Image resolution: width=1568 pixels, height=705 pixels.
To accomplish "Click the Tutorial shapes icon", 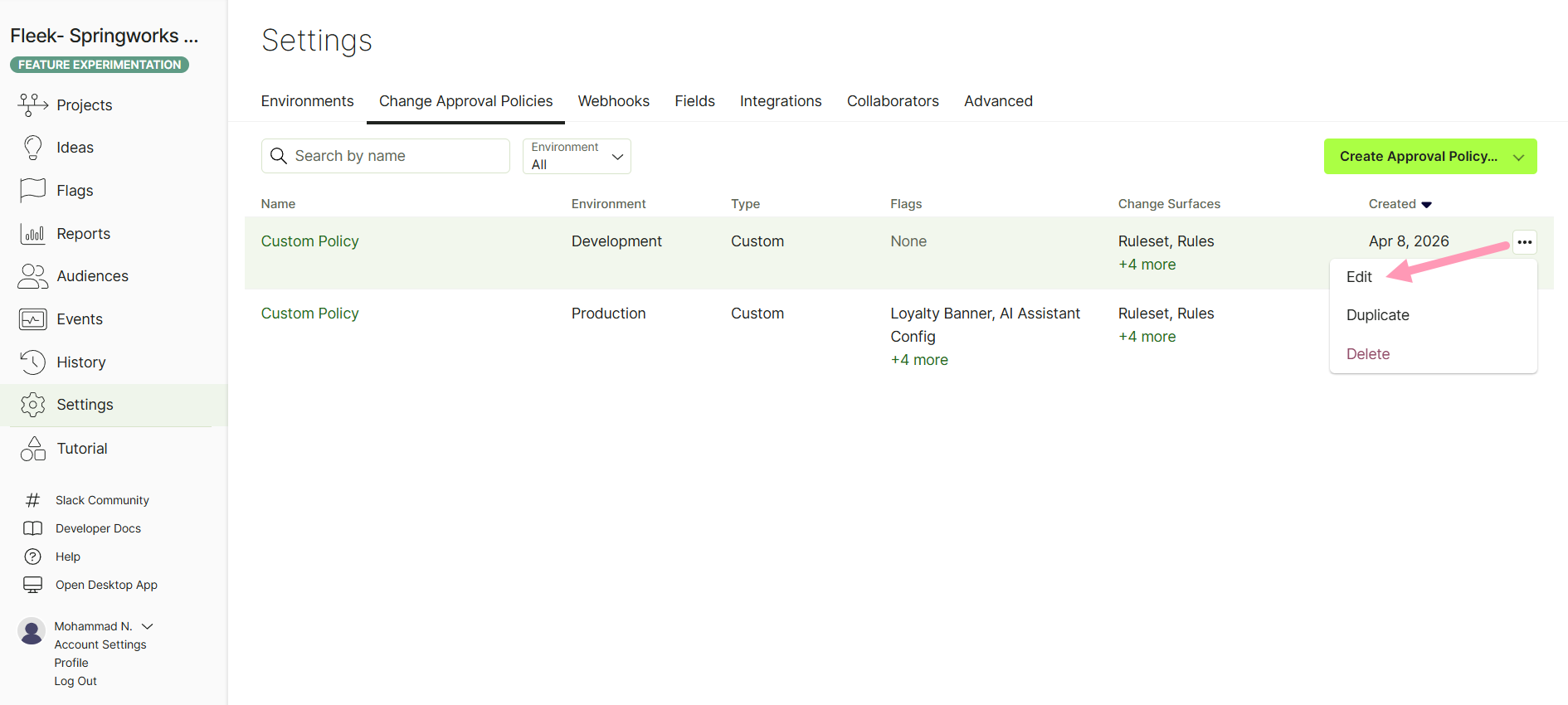I will (32, 449).
